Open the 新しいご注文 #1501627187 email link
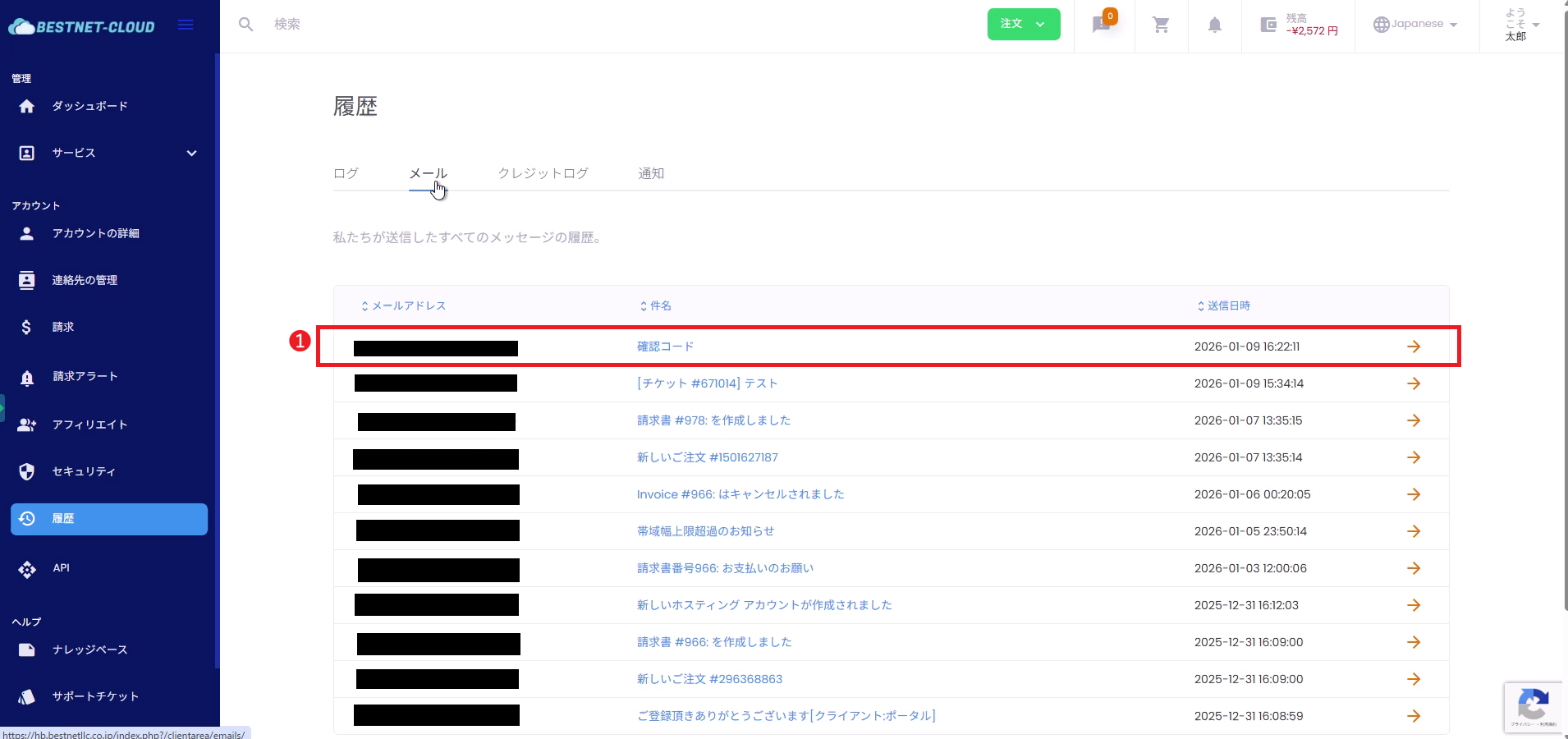Screen dimensions: 1568x739 click(707, 457)
